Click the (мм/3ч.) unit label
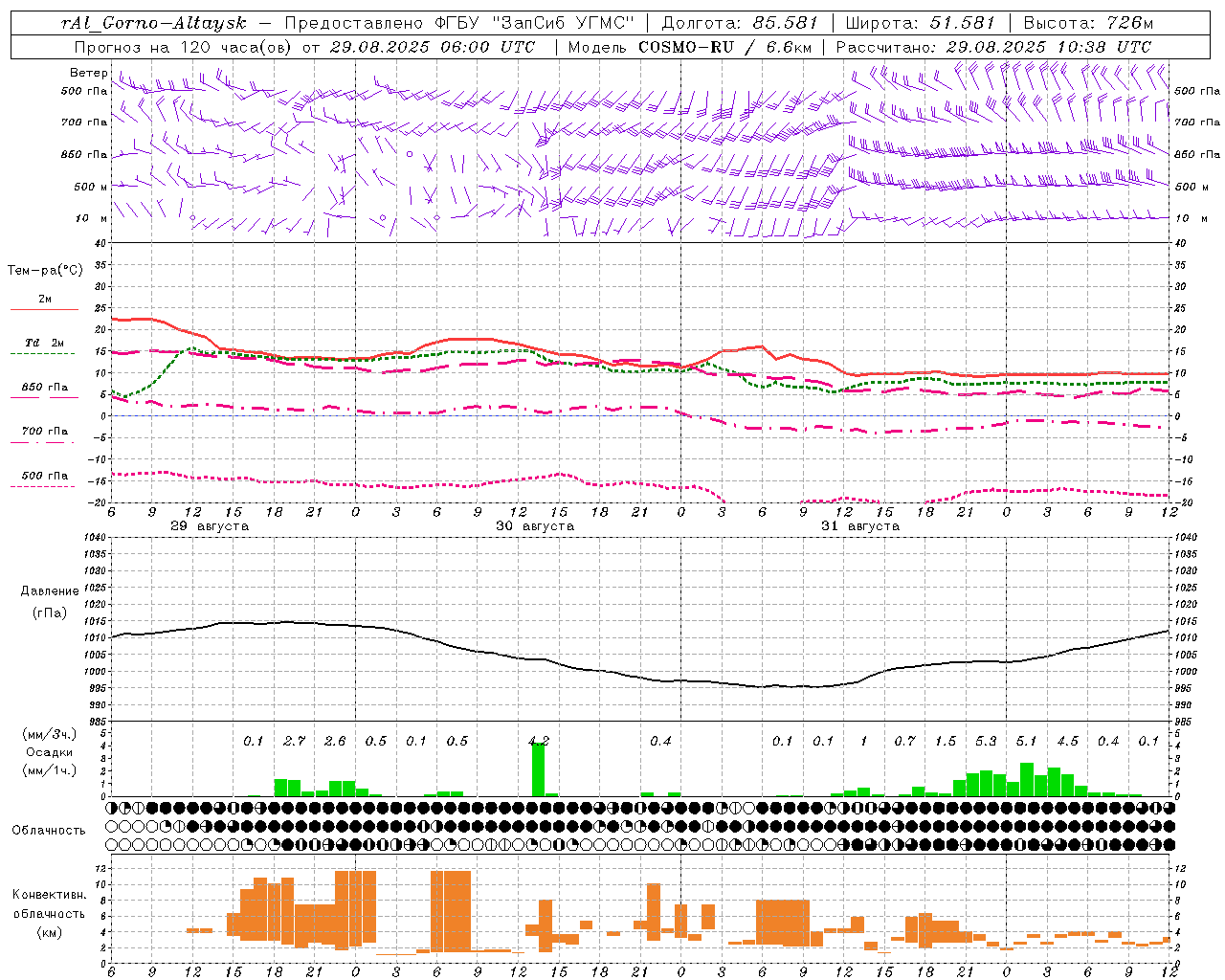This screenshot has height=980, width=1225. 49,735
